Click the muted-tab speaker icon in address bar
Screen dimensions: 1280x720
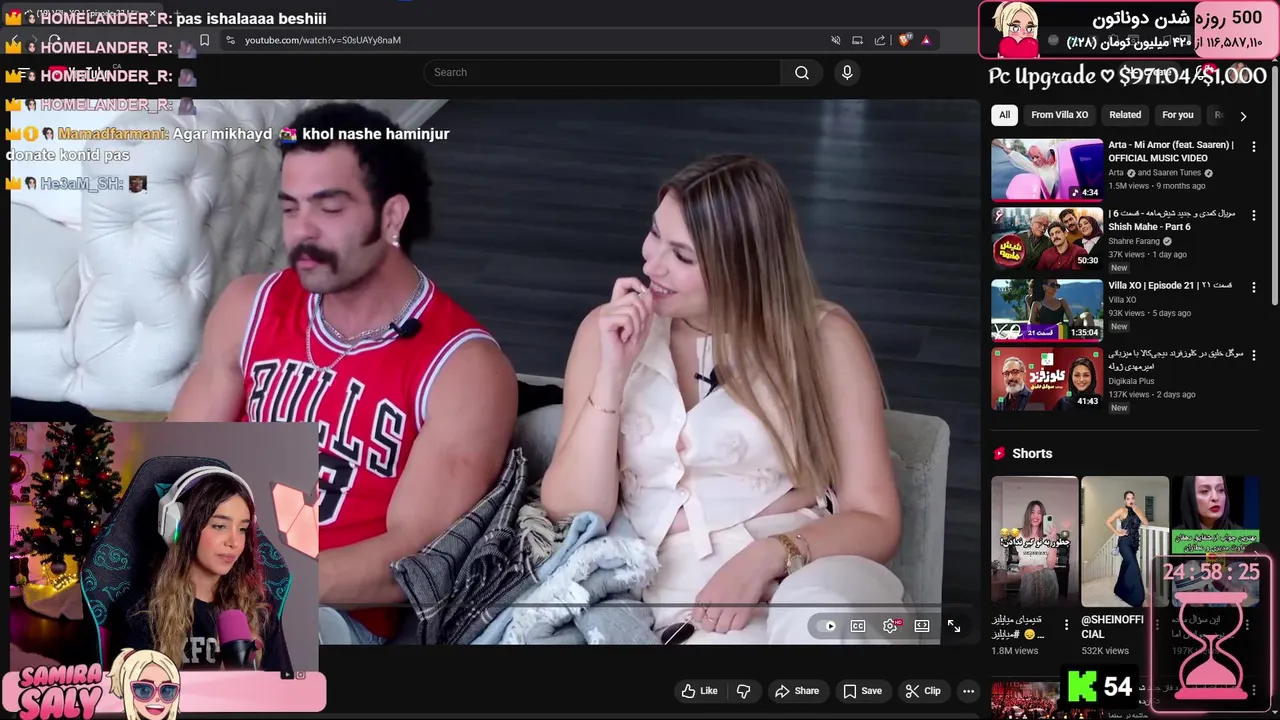835,40
